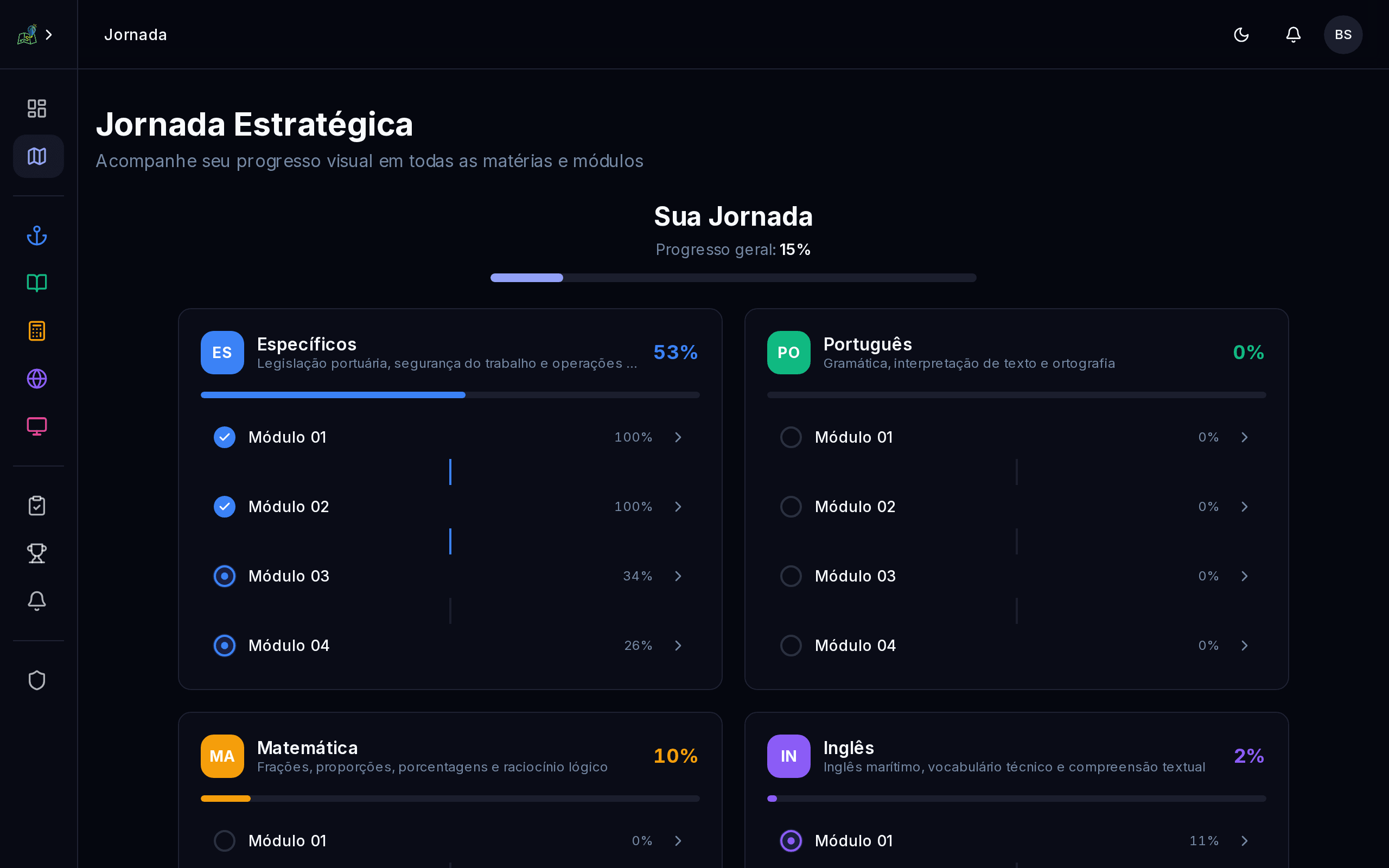Open the clipboard checklist icon in sidebar
The height and width of the screenshot is (868, 1389).
point(37,505)
